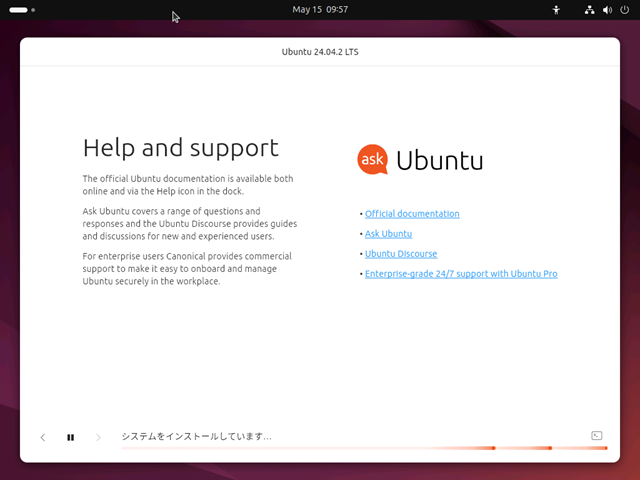
Task: Click the Ubuntu 24.04.2 LTS title bar
Action: coord(320,52)
